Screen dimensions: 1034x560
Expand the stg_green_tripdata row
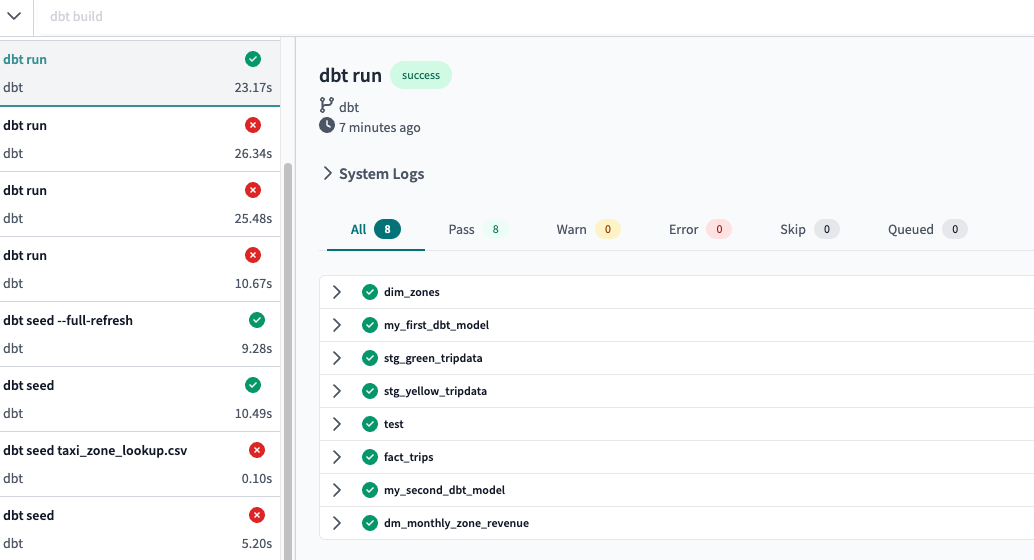click(336, 358)
